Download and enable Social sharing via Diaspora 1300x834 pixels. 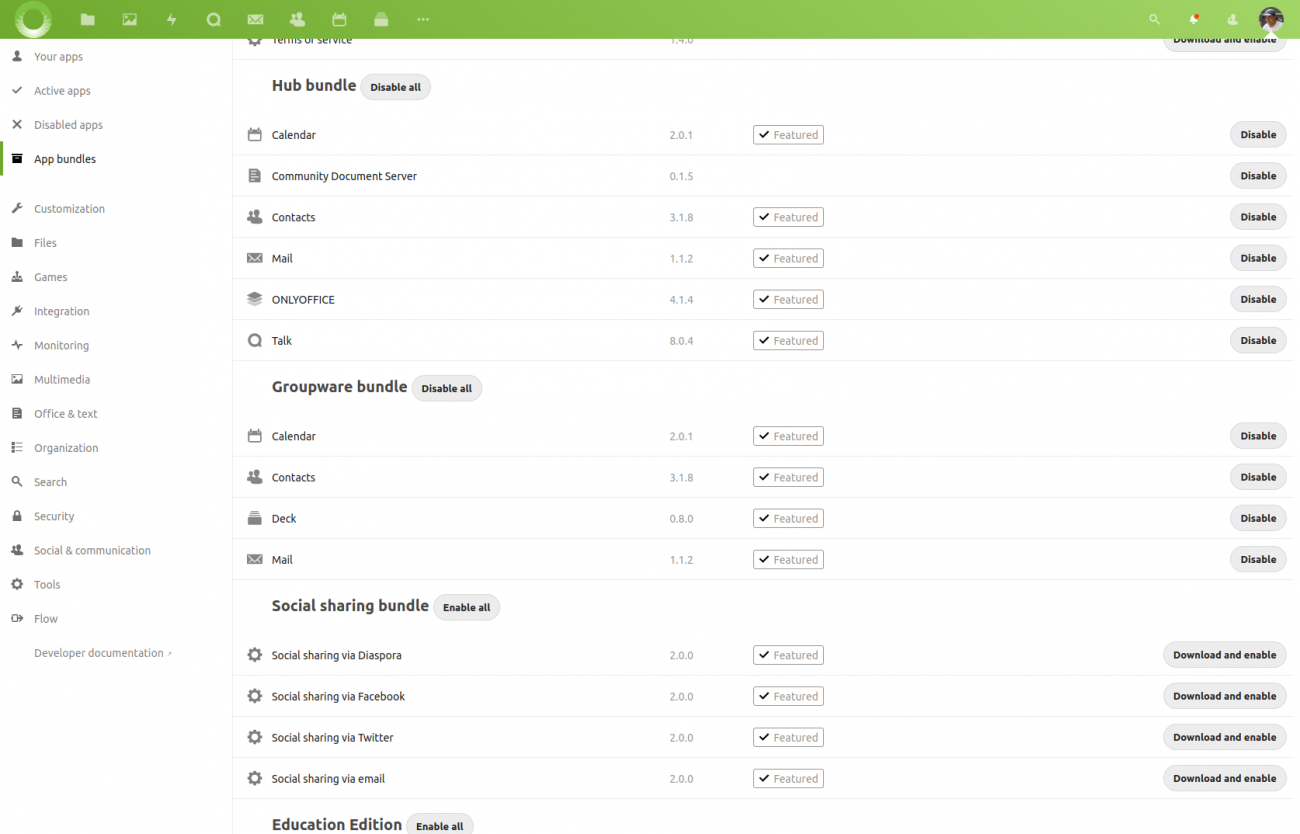click(x=1225, y=655)
